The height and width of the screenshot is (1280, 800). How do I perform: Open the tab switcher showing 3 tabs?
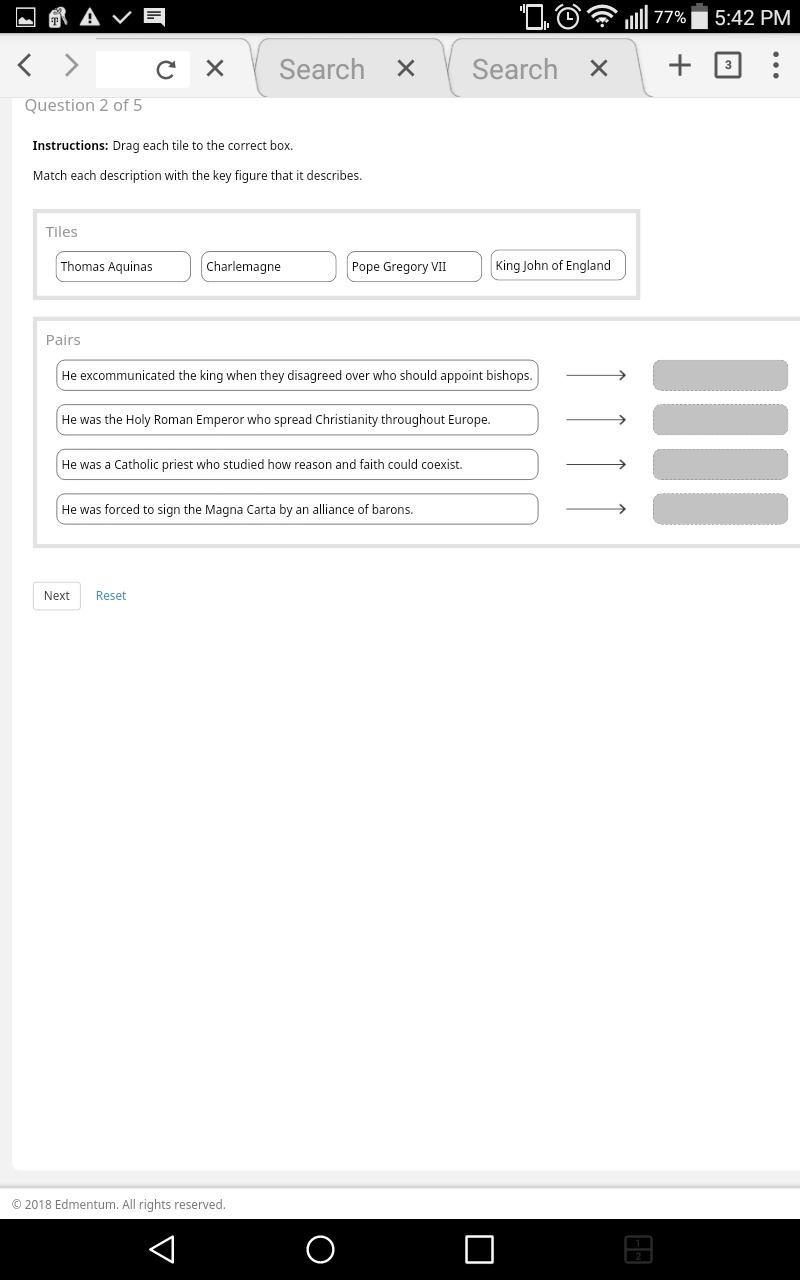[727, 66]
